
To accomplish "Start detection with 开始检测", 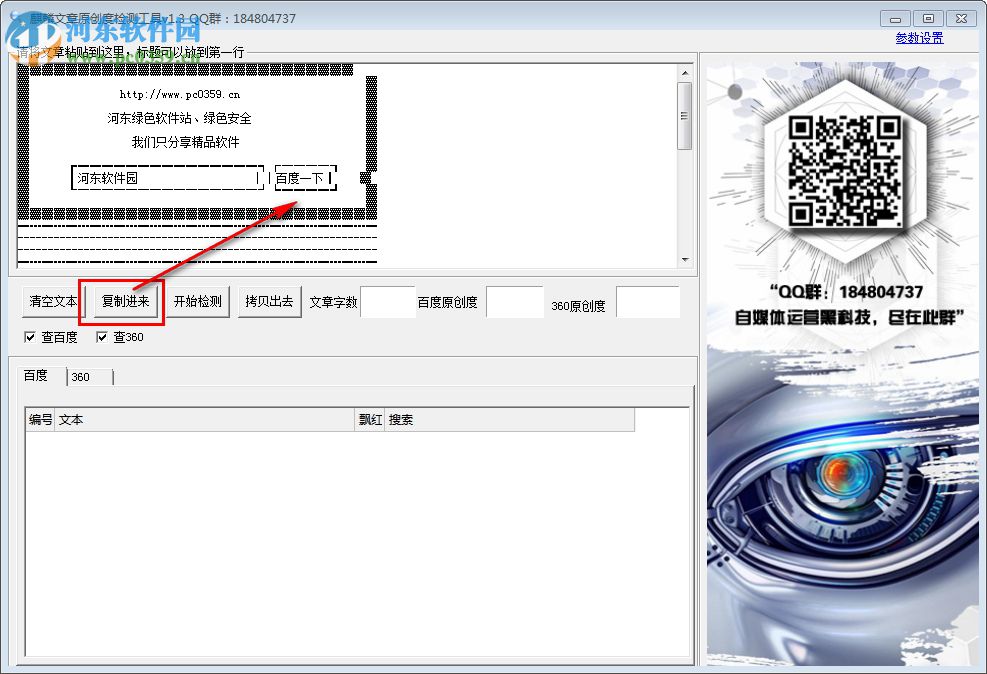I will [x=198, y=301].
